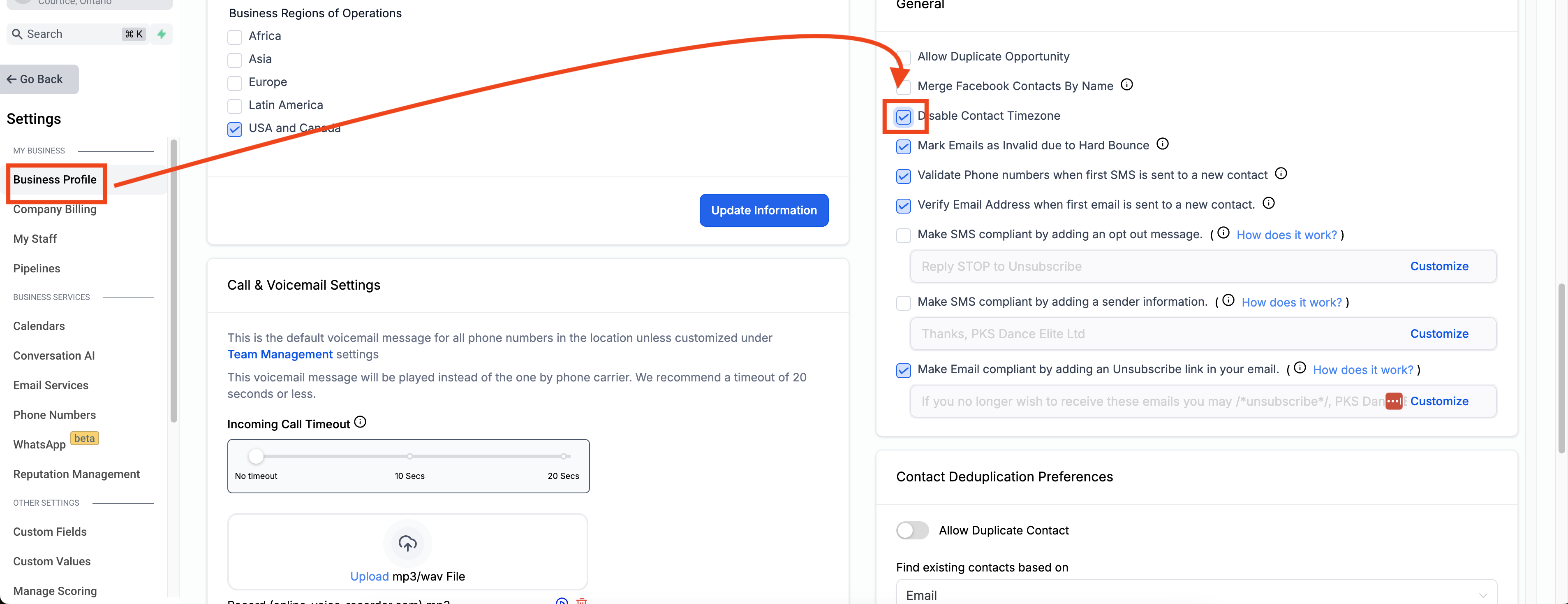Go to Phone Numbers settings

point(55,414)
